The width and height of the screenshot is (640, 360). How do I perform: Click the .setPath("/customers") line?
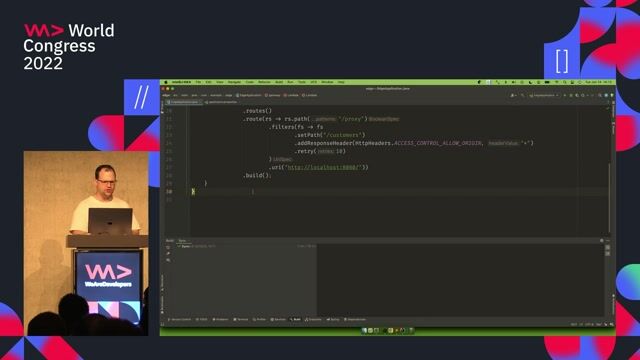click(330, 135)
